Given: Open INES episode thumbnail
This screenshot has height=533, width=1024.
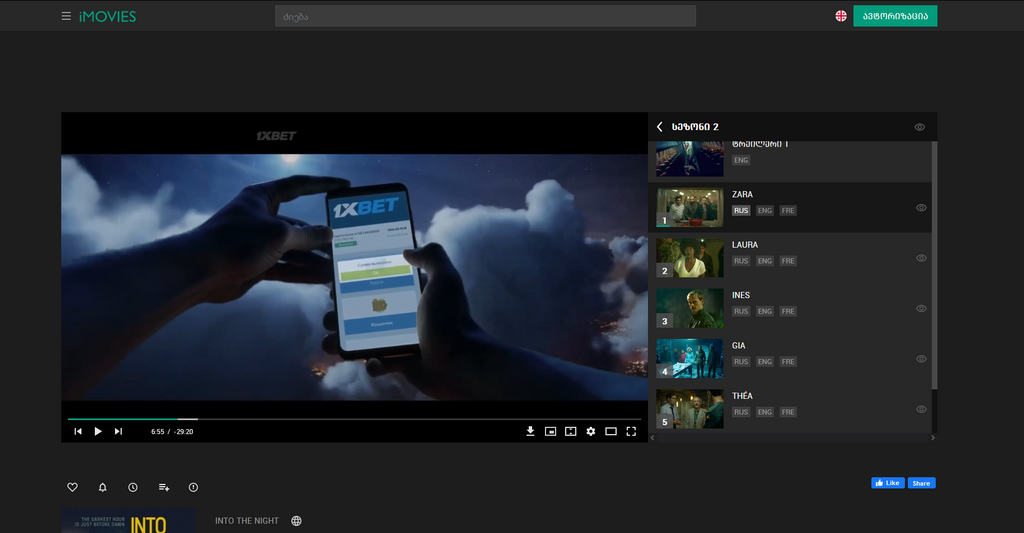Looking at the screenshot, I should click(x=690, y=308).
